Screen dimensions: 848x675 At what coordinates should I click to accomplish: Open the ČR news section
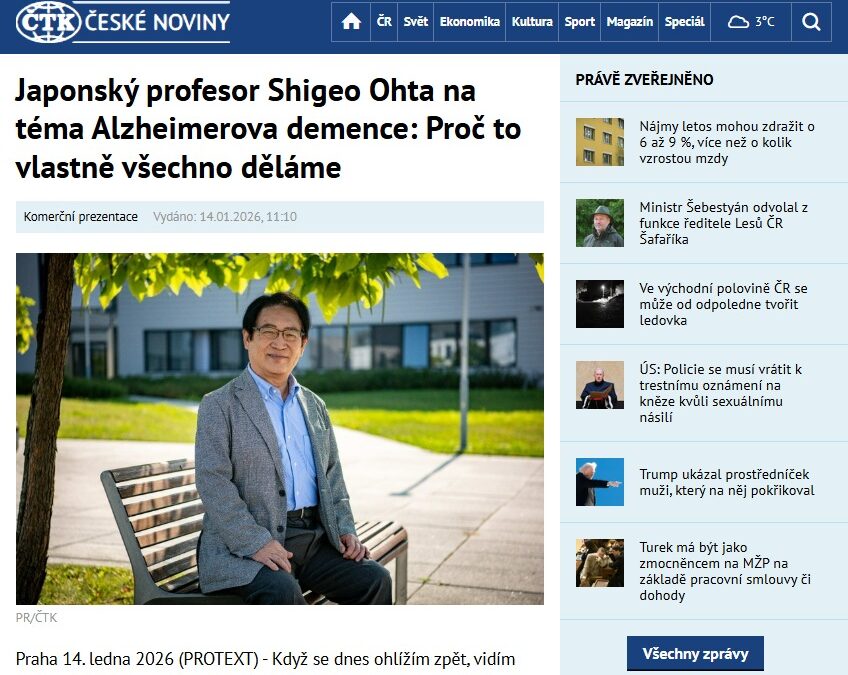(x=384, y=22)
